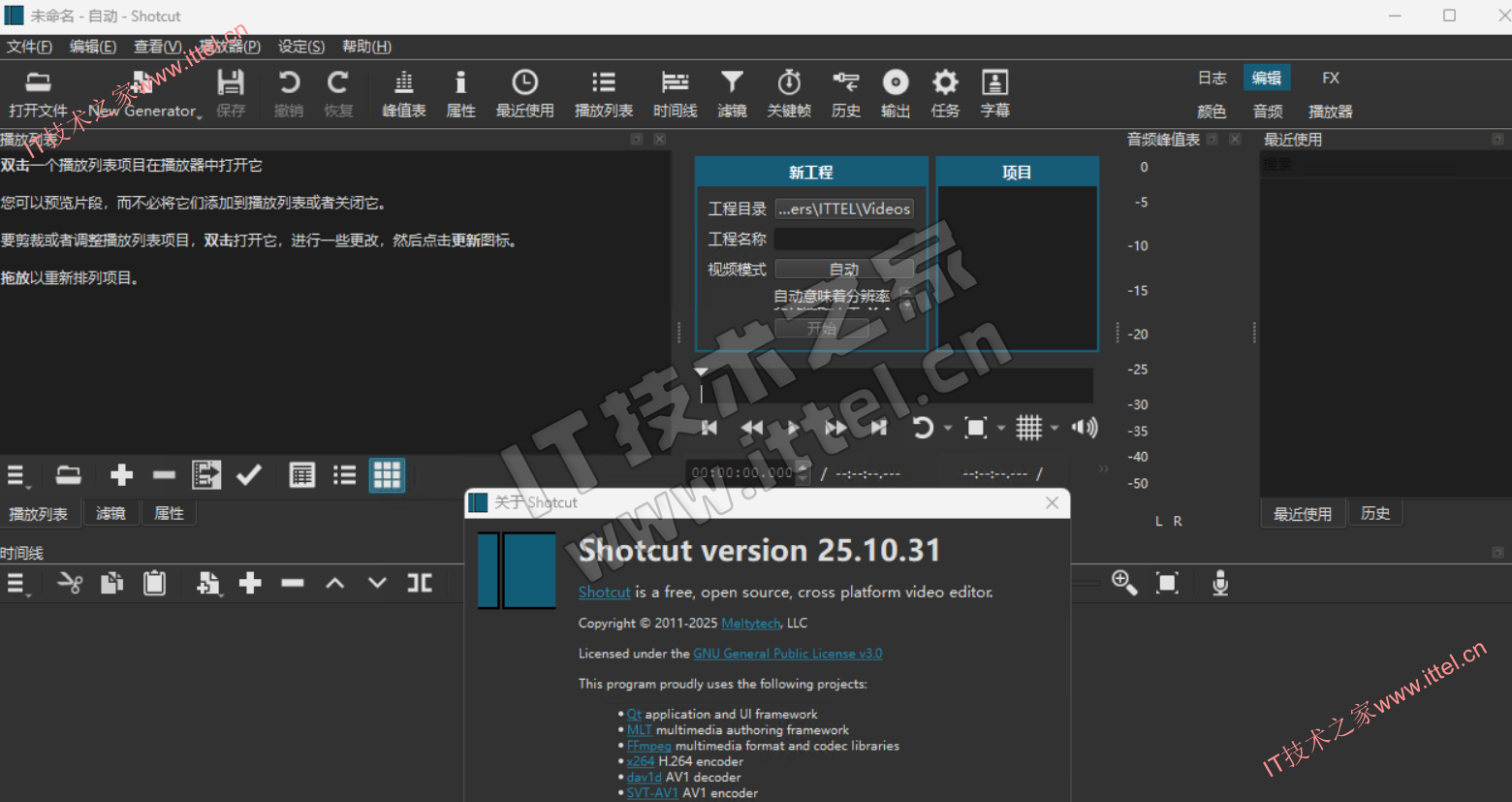The image size is (1512, 802).
Task: Click the timeline scissors cut icon
Action: tap(70, 583)
